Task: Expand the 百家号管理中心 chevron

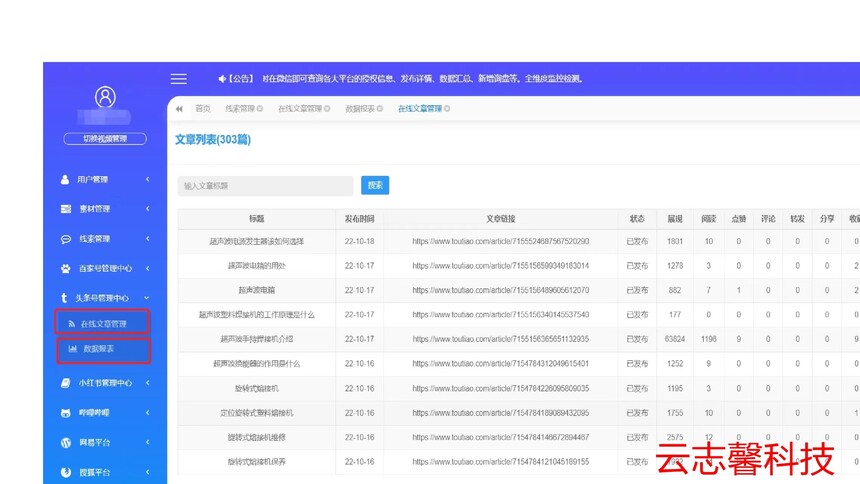Action: [x=148, y=268]
